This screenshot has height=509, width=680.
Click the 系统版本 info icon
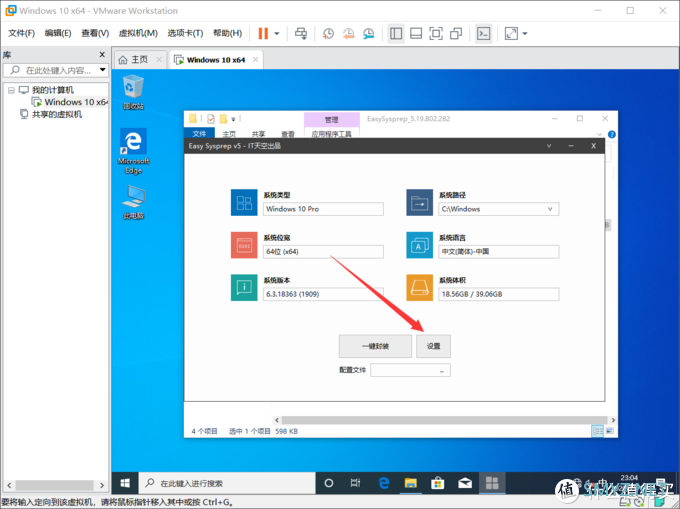pos(244,287)
